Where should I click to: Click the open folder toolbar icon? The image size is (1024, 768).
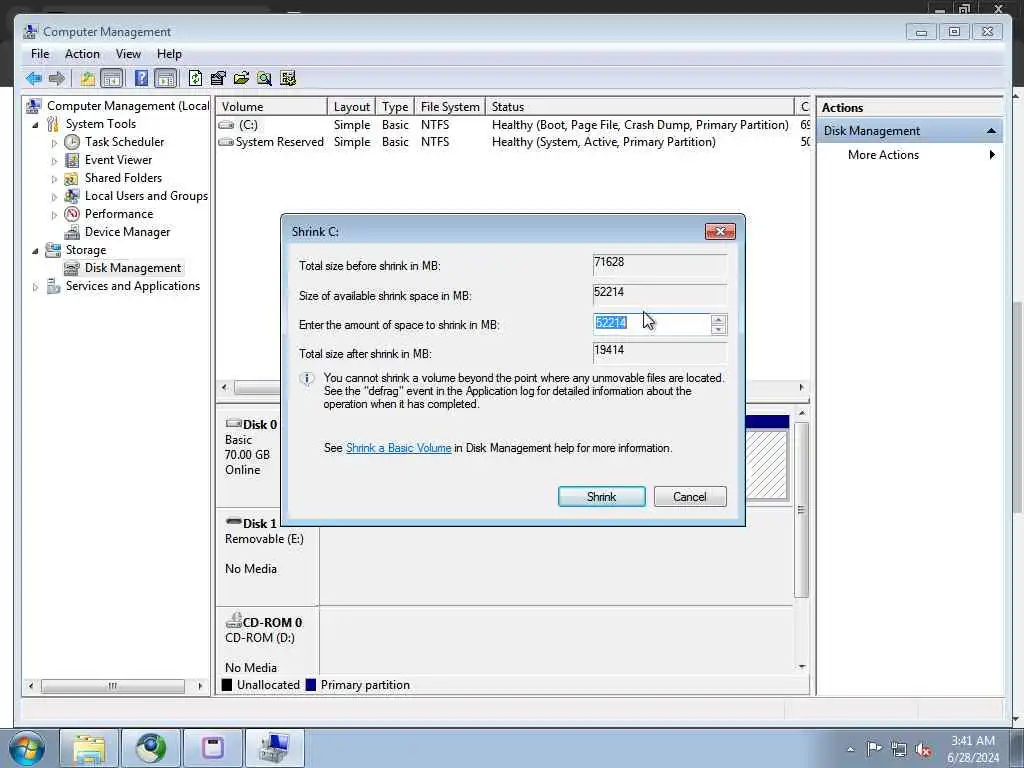click(x=241, y=79)
